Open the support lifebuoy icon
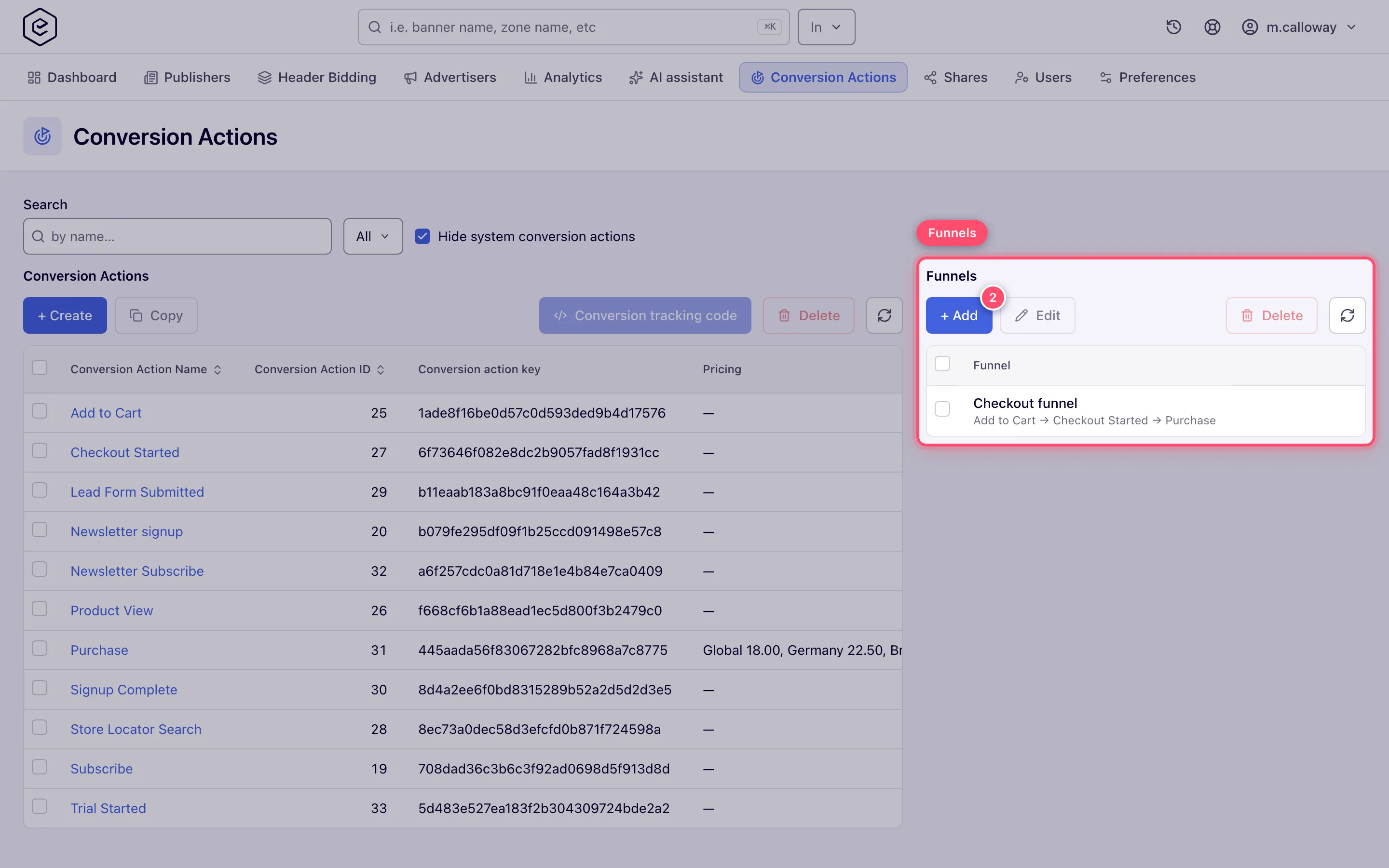Image resolution: width=1389 pixels, height=868 pixels. pos(1212,27)
